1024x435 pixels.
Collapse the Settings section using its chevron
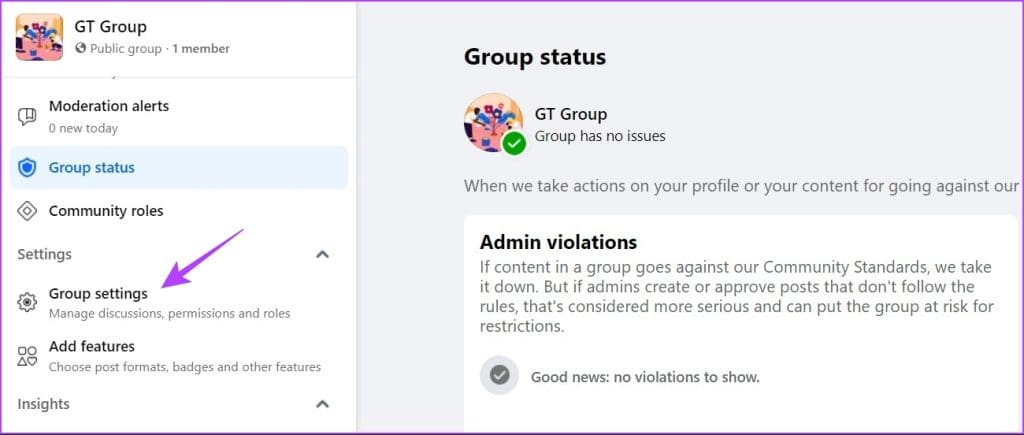(322, 255)
